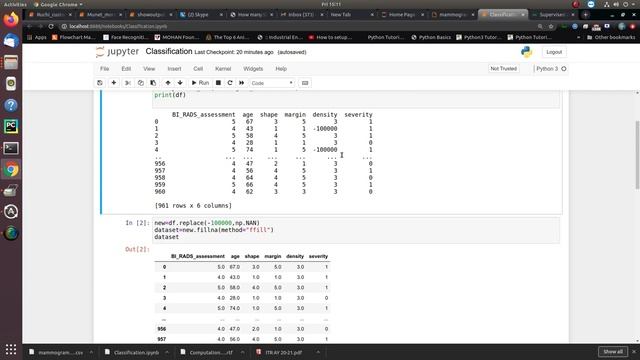Viewport: 640px width, 360px height.
Task: Open Firefox from the dock
Action: [x=11, y=19]
